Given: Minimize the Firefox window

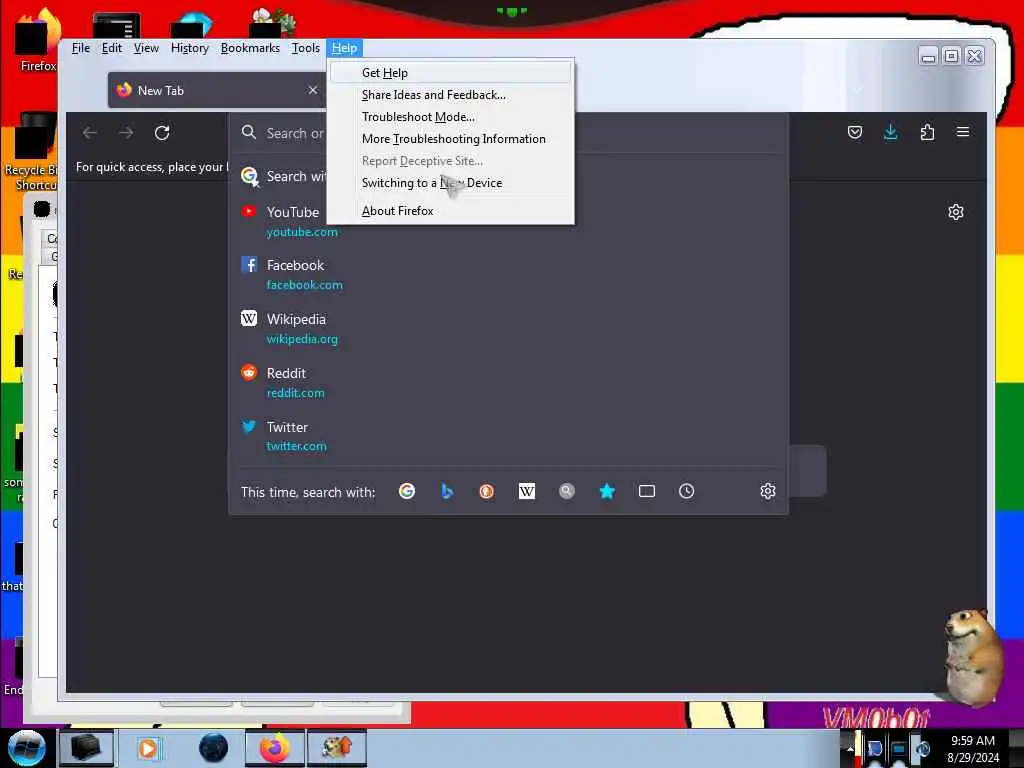Looking at the screenshot, I should click(x=928, y=57).
